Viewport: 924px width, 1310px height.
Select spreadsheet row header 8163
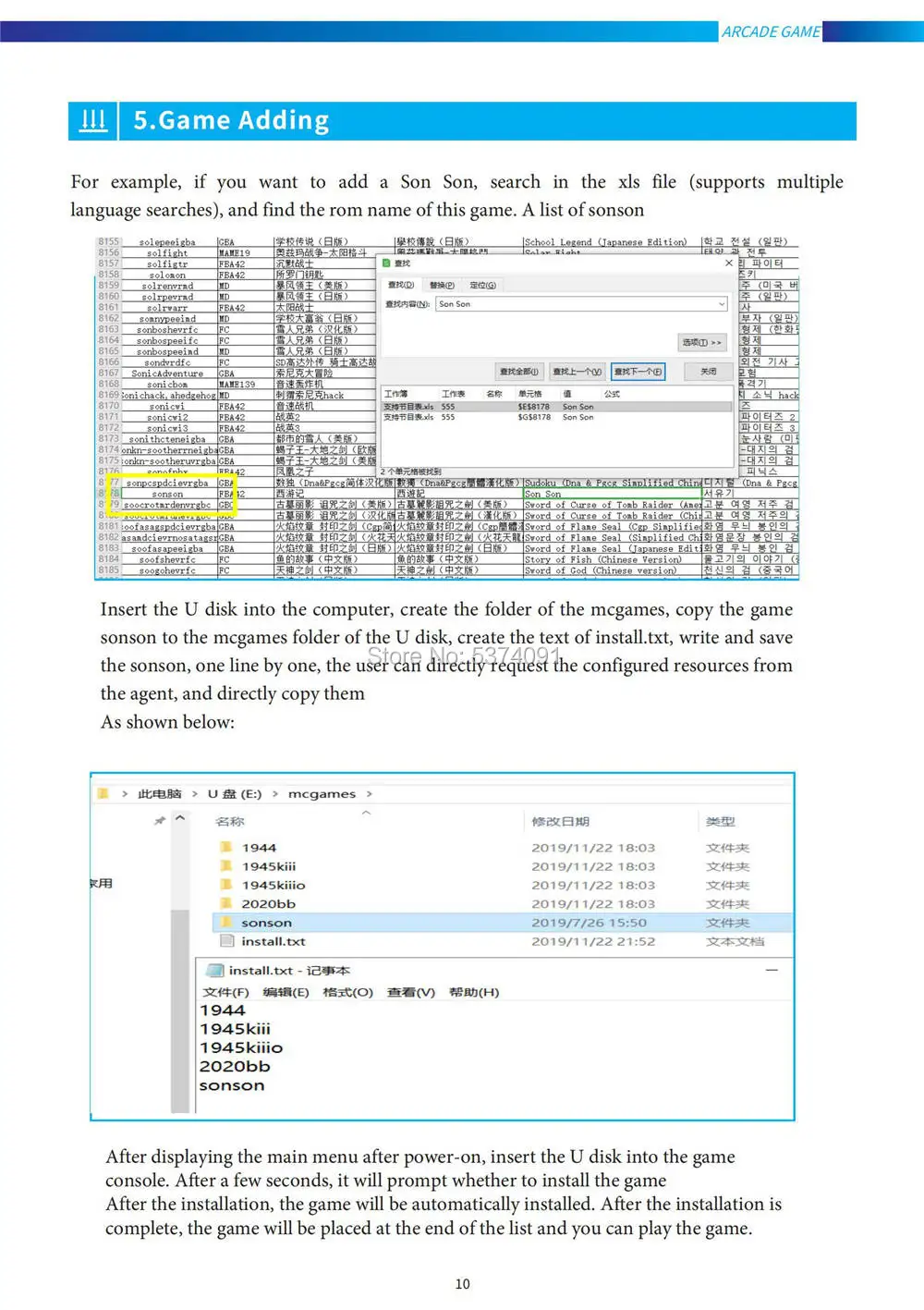tap(108, 329)
